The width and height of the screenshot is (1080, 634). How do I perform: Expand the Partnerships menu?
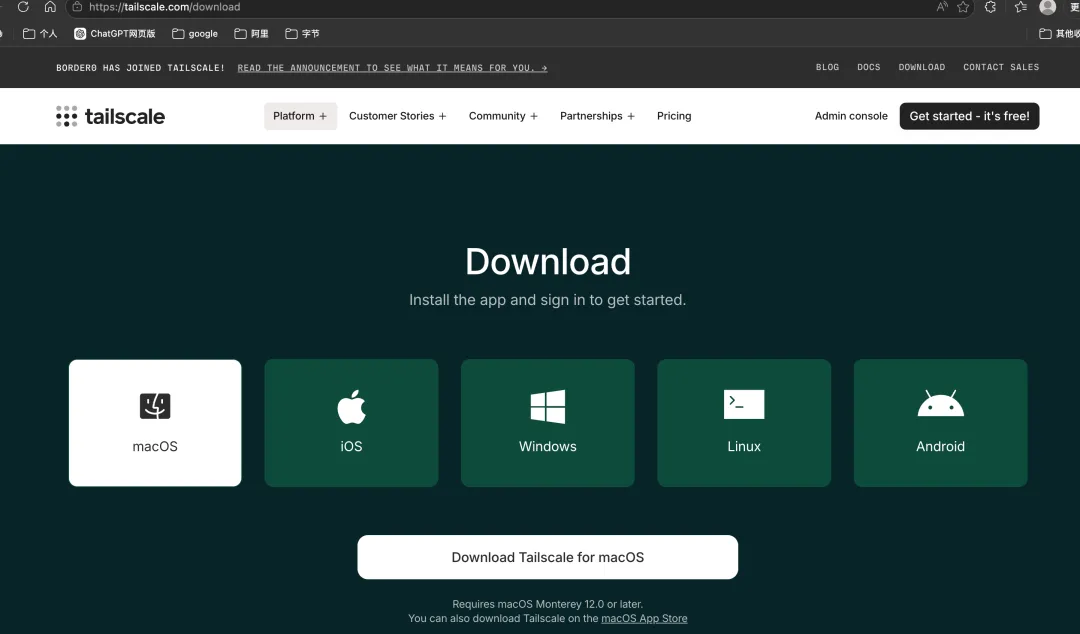point(597,116)
